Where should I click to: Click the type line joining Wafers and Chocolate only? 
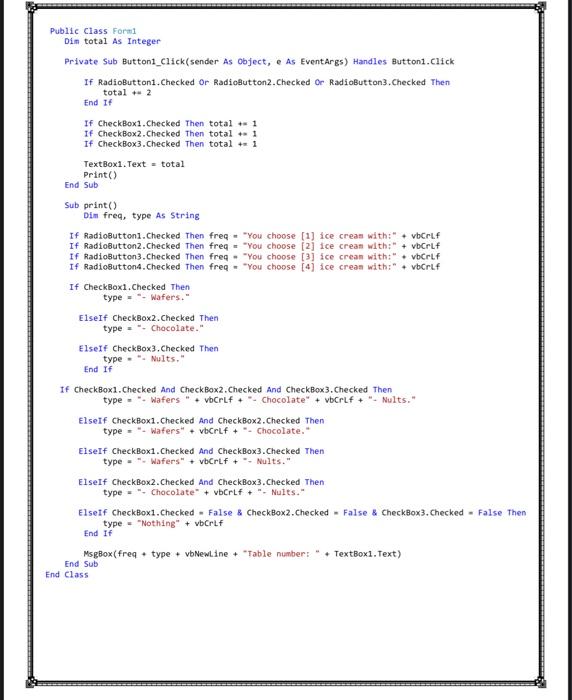tap(206, 431)
